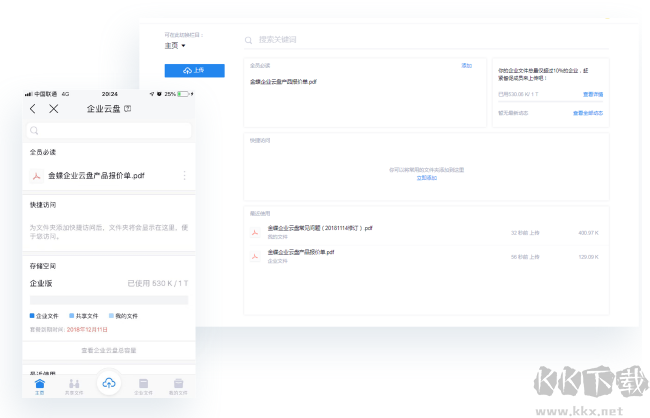Open the rightmost 我的文件 bottom tab
Viewport: 650px width, 418px height.
point(178,386)
